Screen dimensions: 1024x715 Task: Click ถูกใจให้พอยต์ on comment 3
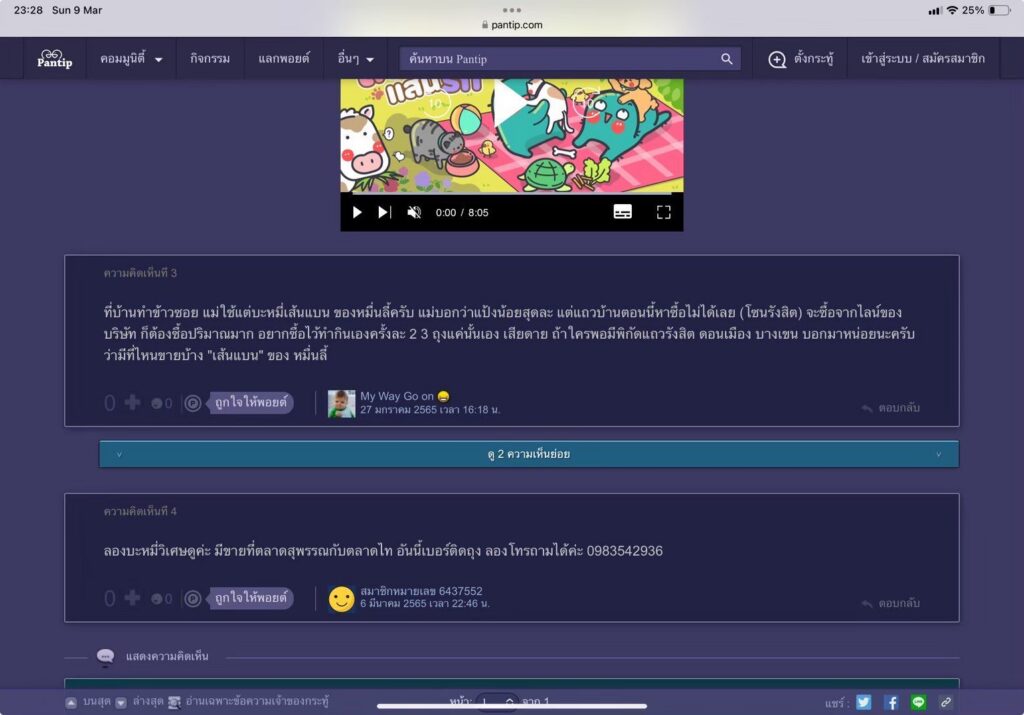[251, 403]
